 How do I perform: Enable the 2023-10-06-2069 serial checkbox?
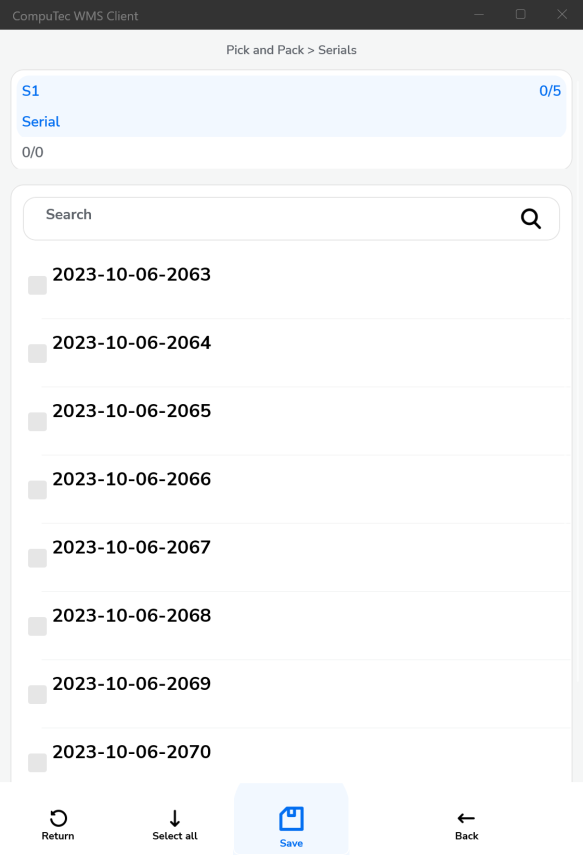(37, 694)
